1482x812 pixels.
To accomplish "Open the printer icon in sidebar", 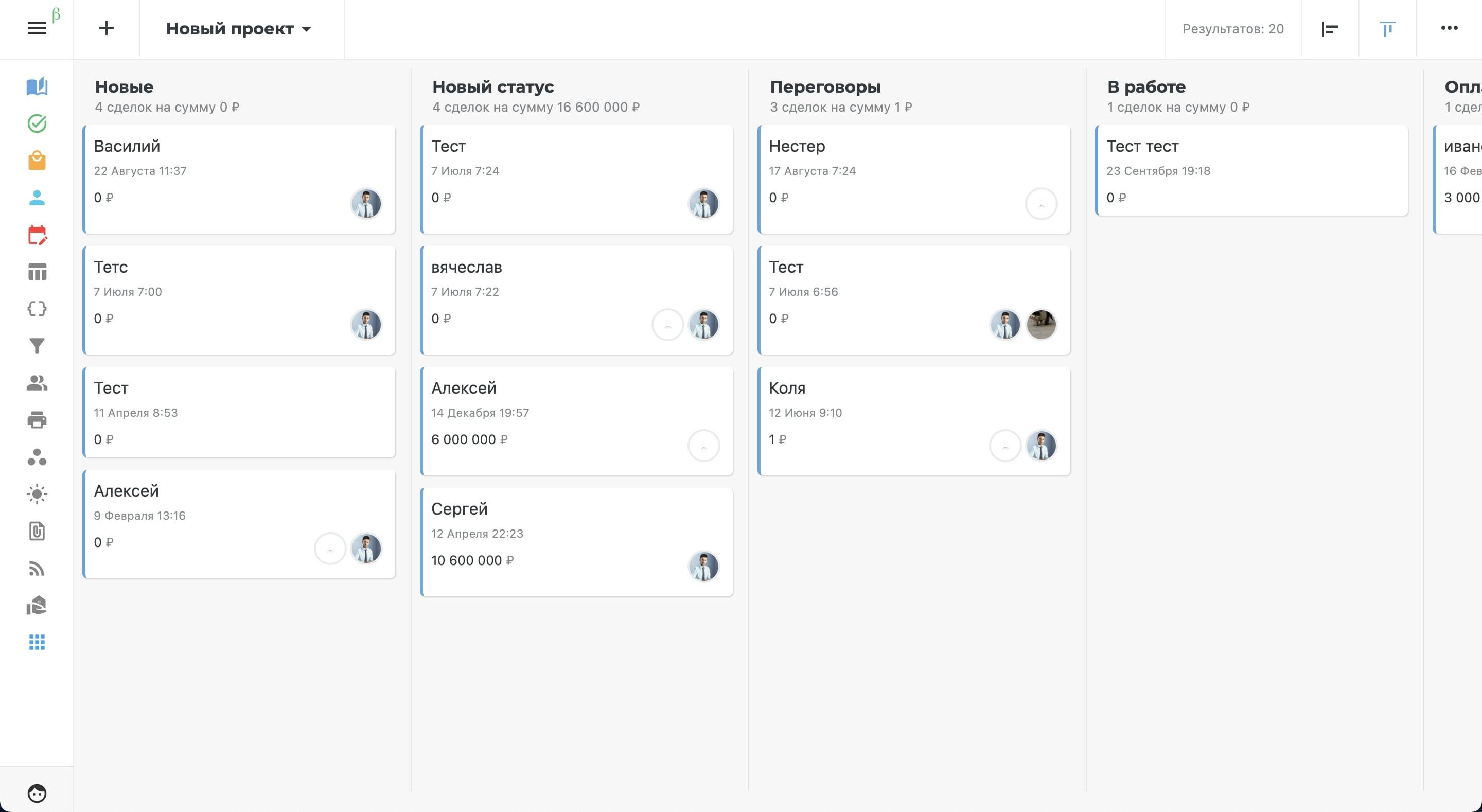I will click(37, 420).
